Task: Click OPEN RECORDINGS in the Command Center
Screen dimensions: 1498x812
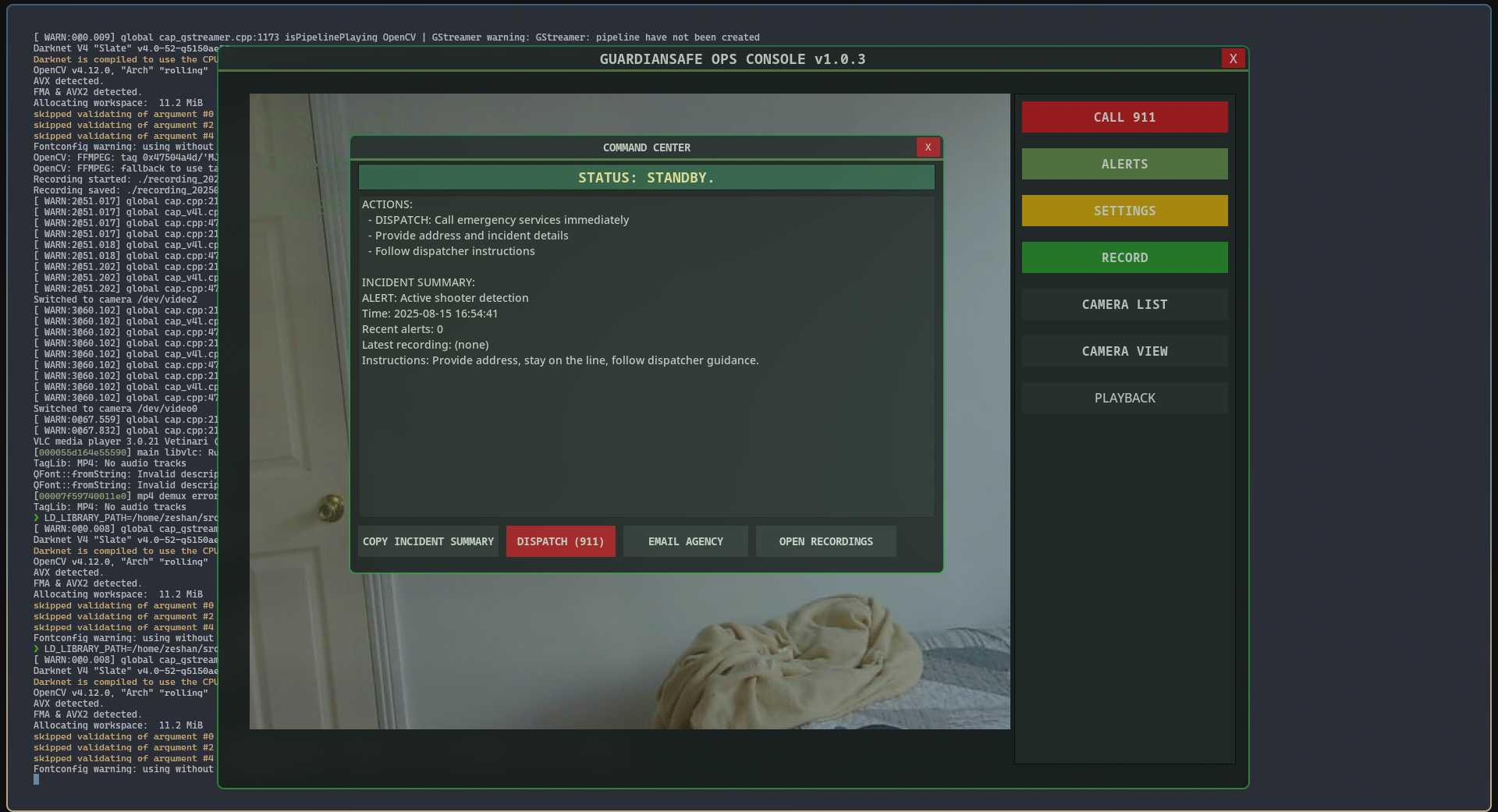Action: point(825,541)
